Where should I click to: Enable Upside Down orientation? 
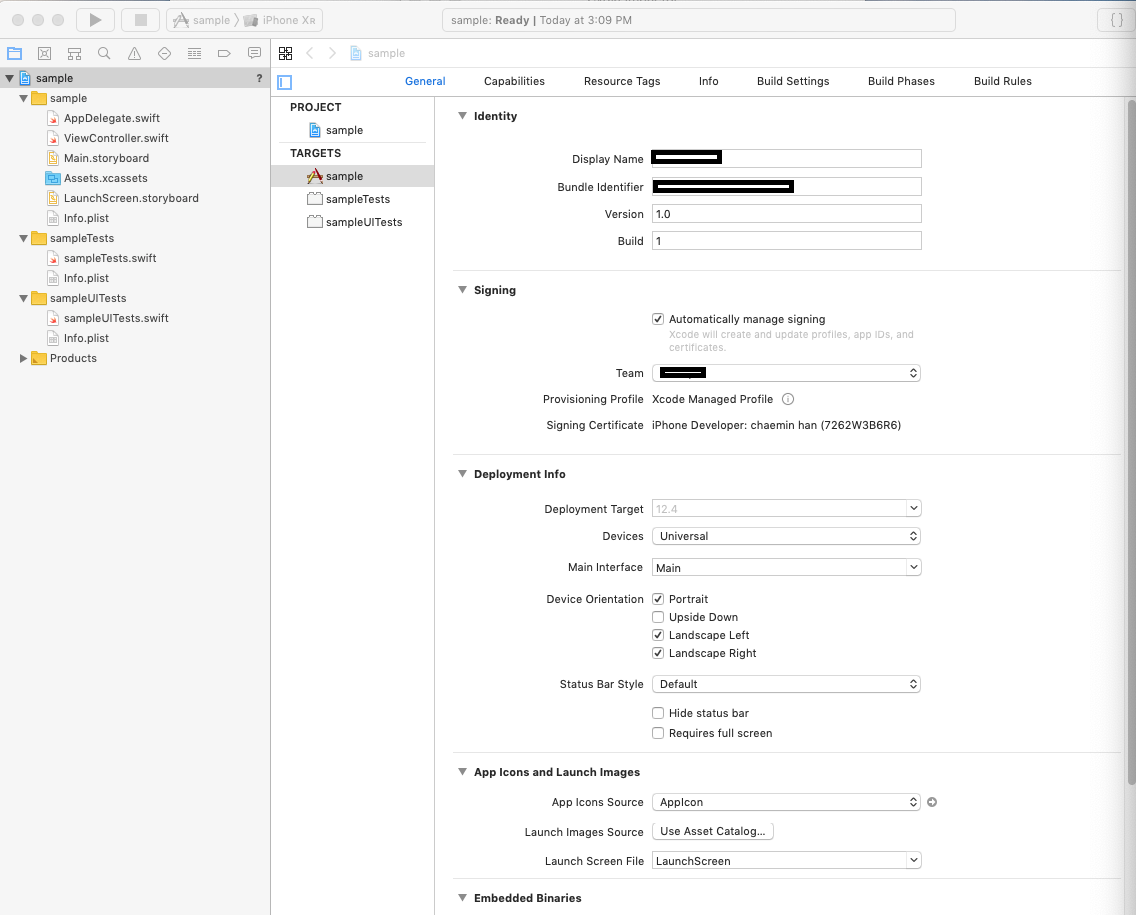tap(658, 617)
